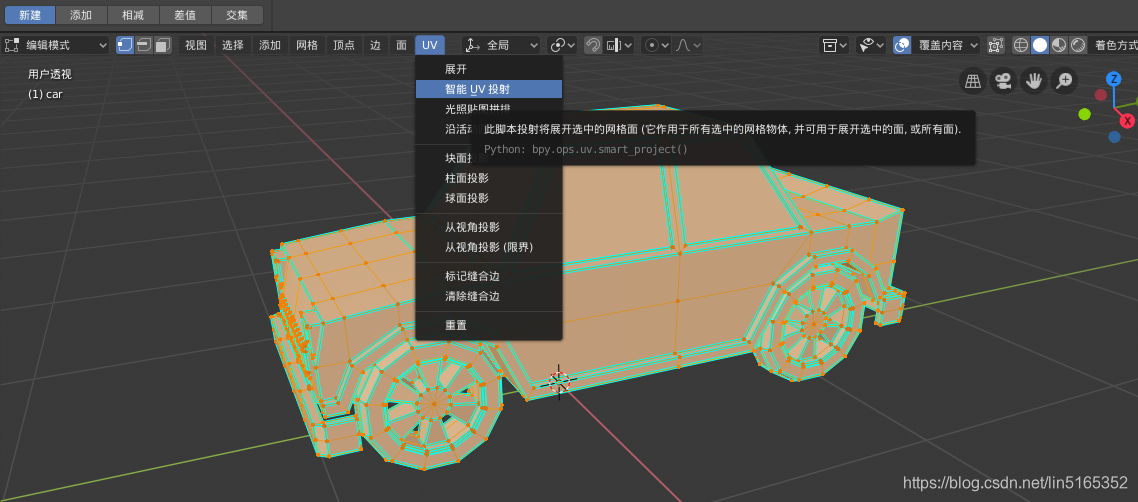Open the 着色方式 shading options dropdown
Image resolution: width=1138 pixels, height=502 pixels.
click(1113, 45)
